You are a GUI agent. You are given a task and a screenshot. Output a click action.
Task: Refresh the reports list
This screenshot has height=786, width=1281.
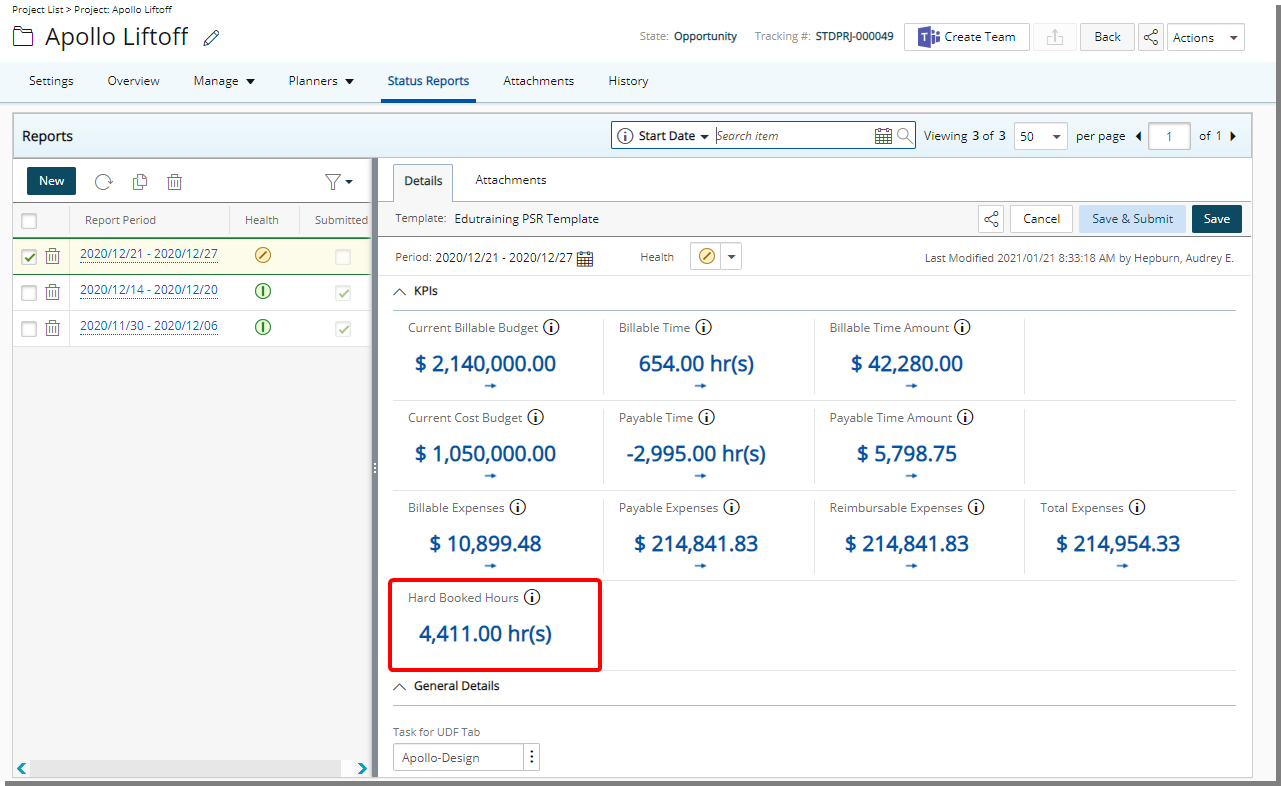coord(104,182)
